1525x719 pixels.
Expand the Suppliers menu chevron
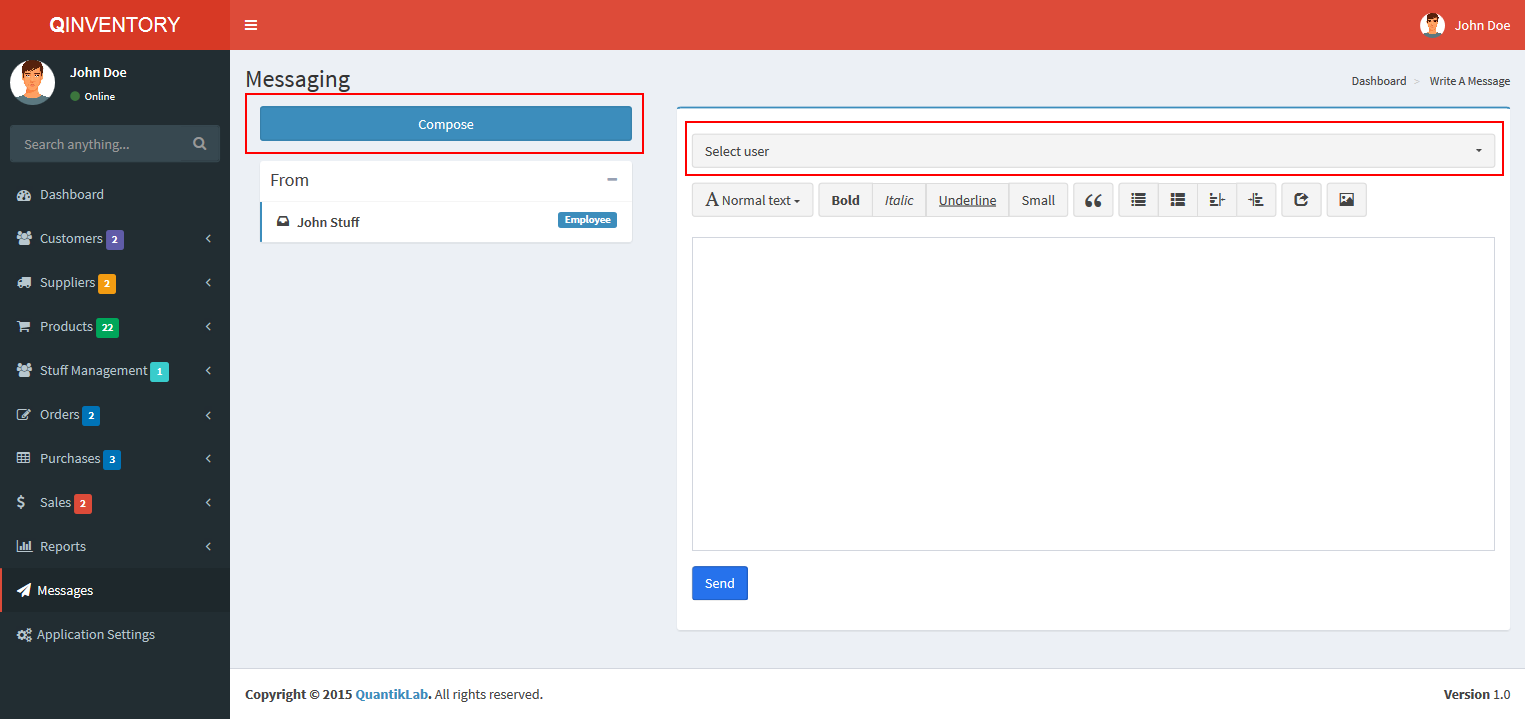208,283
